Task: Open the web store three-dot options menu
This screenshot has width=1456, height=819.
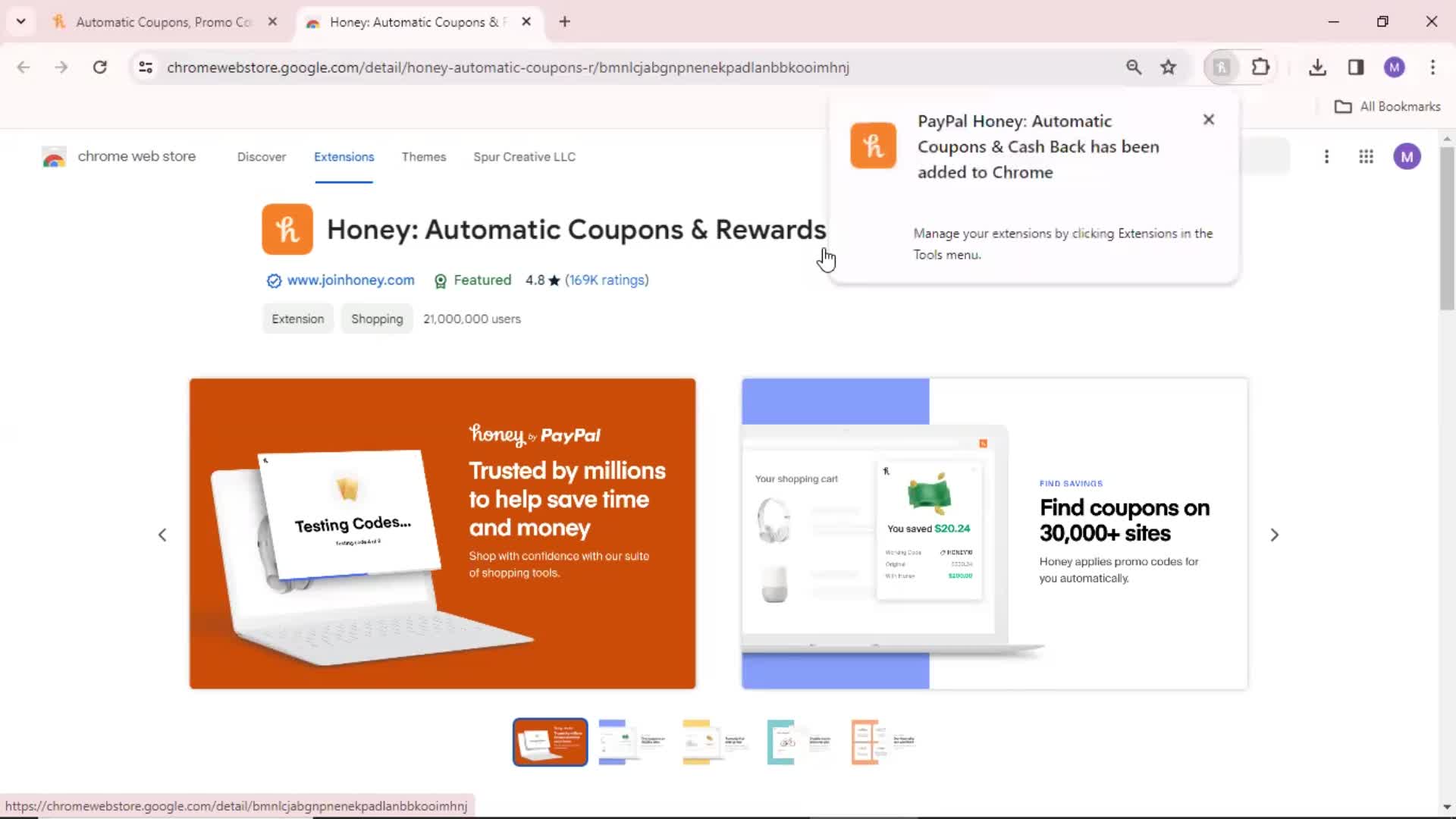Action: pyautogui.click(x=1326, y=157)
